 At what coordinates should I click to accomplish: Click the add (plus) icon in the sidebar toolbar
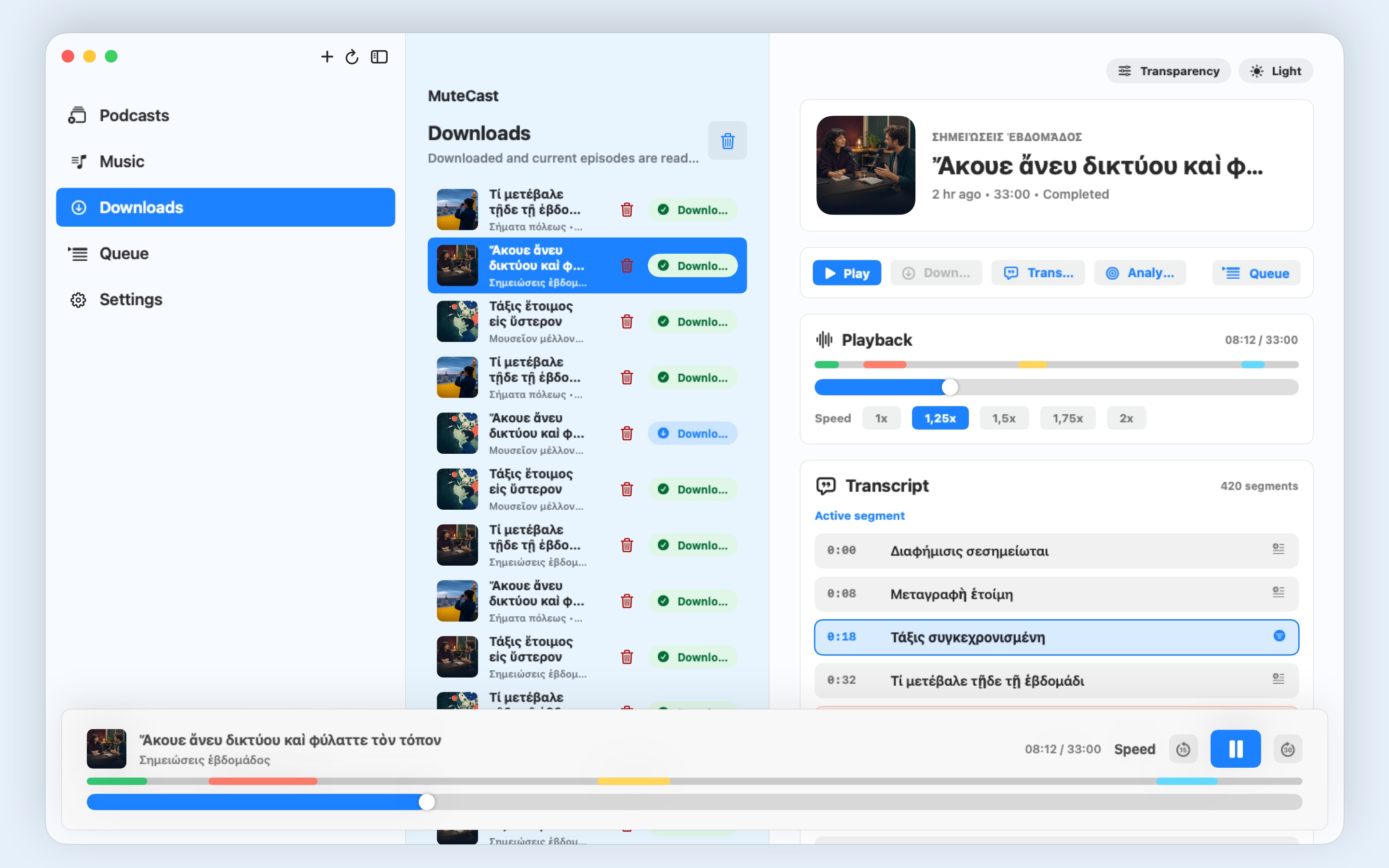click(x=327, y=56)
